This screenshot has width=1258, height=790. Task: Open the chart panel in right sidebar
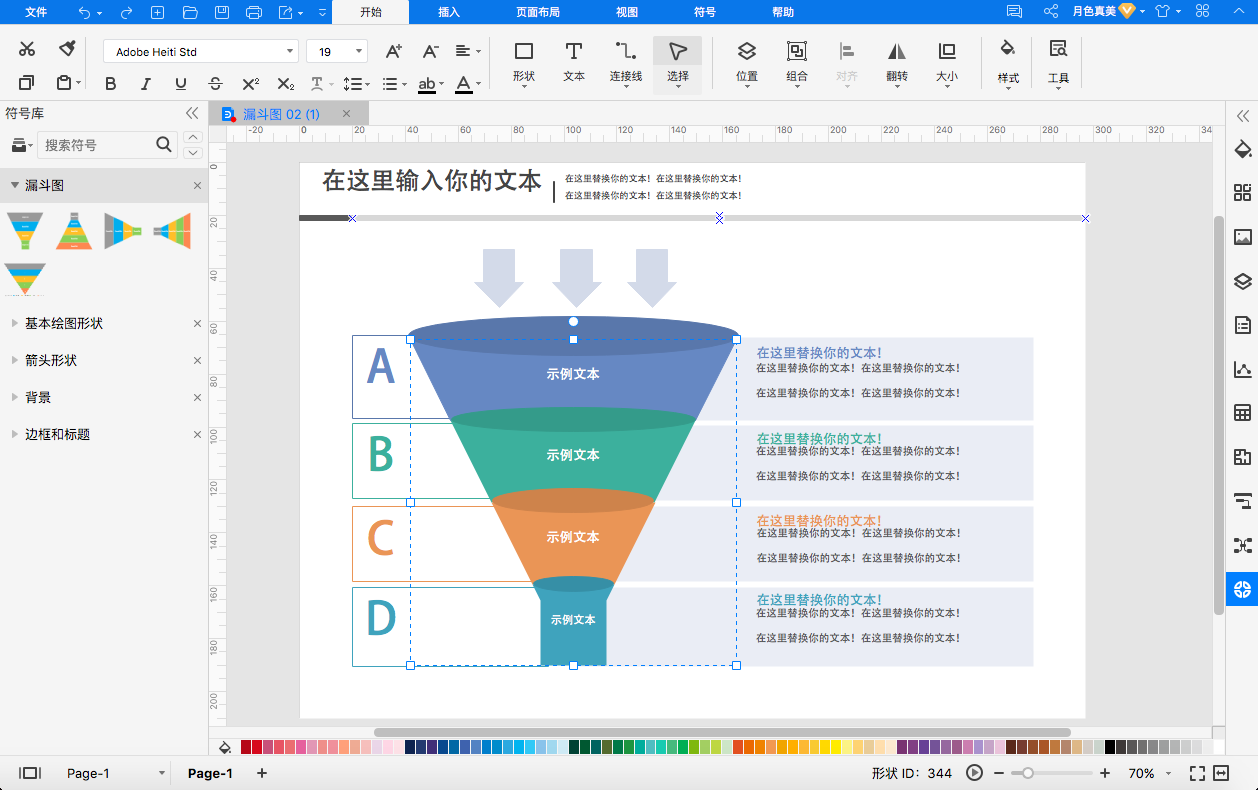1243,369
